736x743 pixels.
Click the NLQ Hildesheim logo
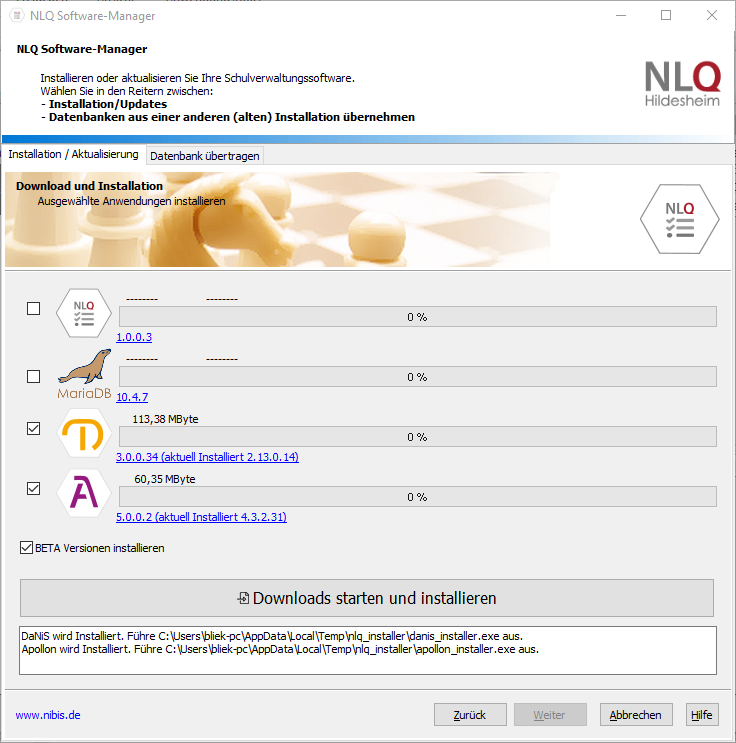pyautogui.click(x=682, y=83)
